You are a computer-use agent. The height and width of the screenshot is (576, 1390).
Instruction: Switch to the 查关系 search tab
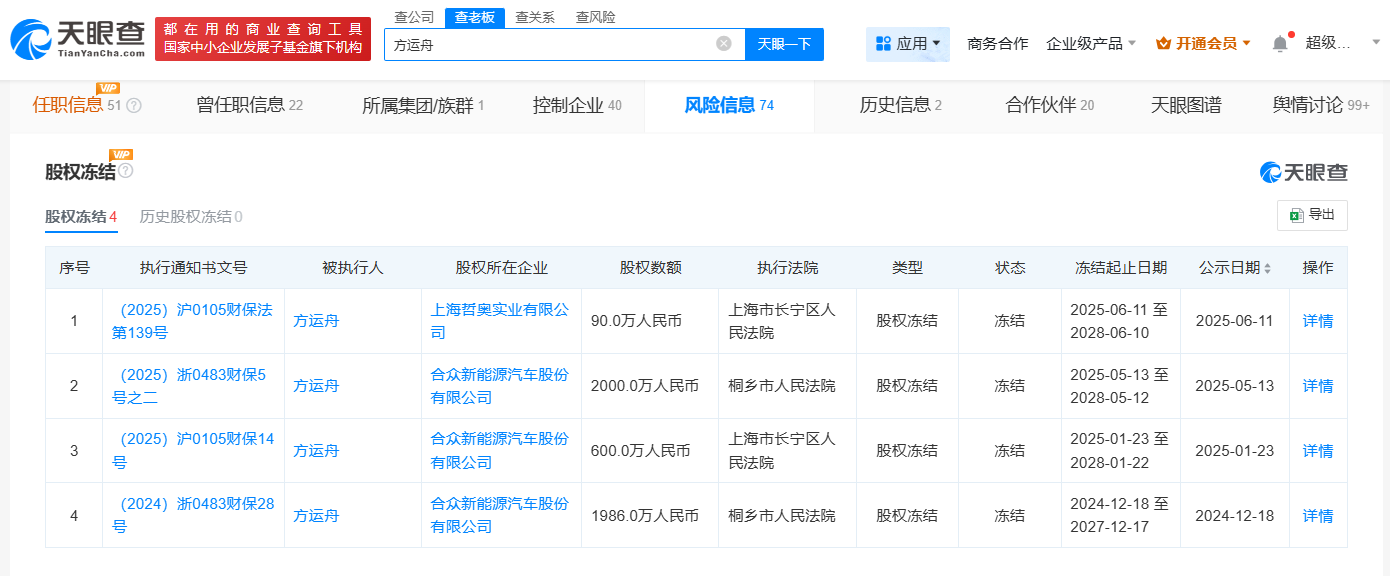[x=535, y=17]
